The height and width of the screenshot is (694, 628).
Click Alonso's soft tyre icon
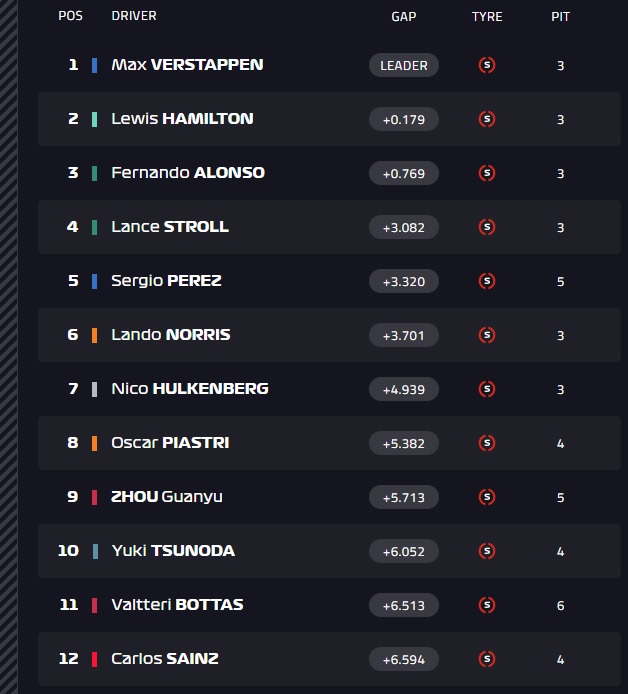pos(487,173)
